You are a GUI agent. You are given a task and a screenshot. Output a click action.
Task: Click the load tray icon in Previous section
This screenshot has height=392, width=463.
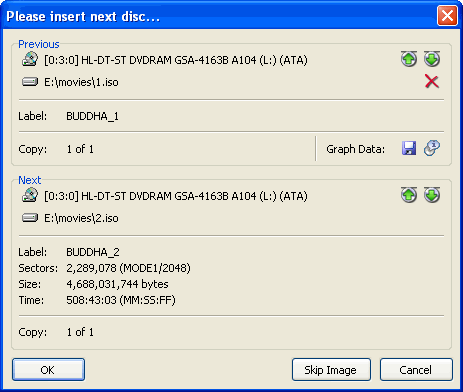click(x=432, y=59)
